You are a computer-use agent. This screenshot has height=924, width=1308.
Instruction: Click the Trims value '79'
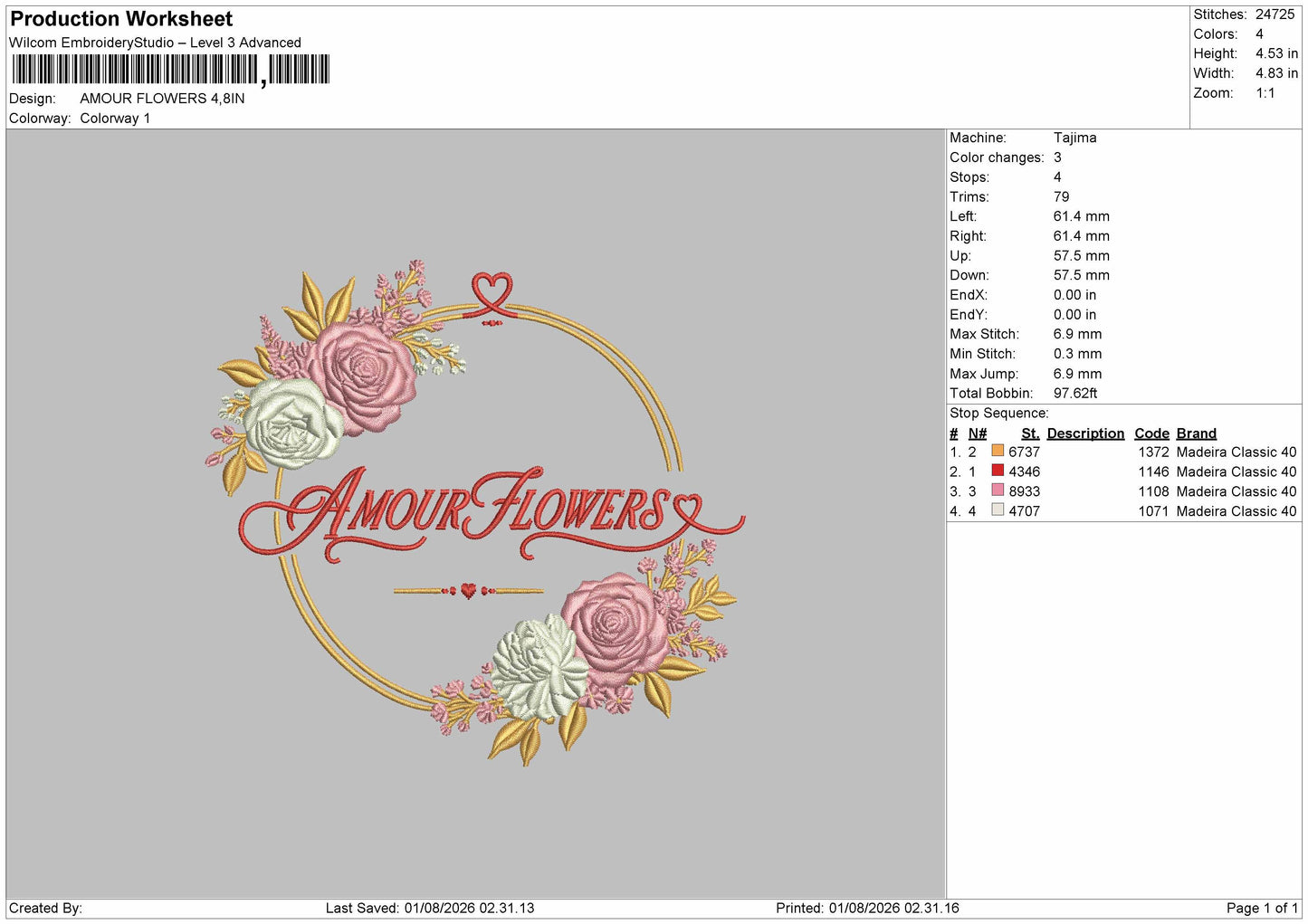click(1061, 196)
